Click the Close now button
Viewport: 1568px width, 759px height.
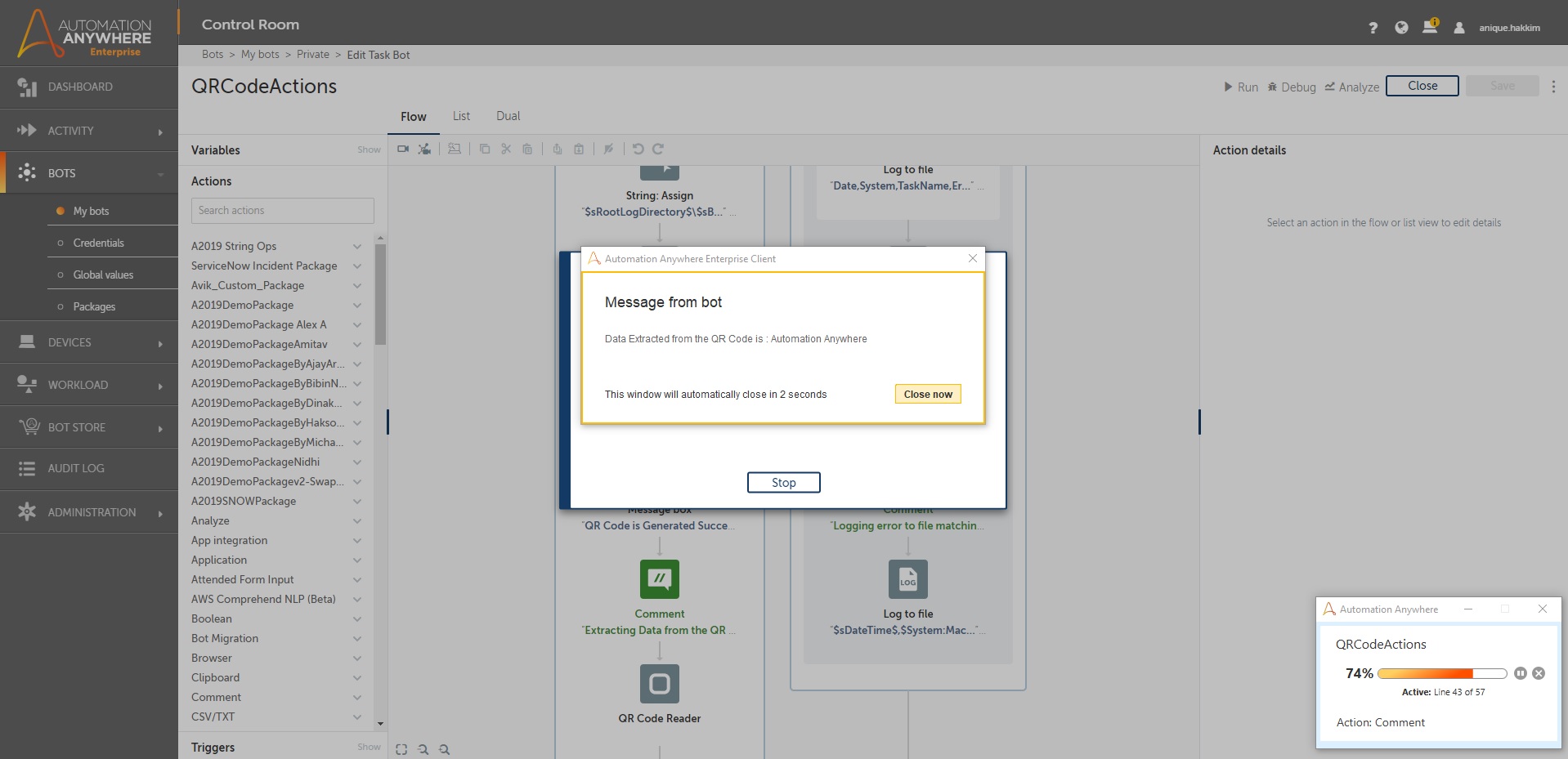(928, 394)
